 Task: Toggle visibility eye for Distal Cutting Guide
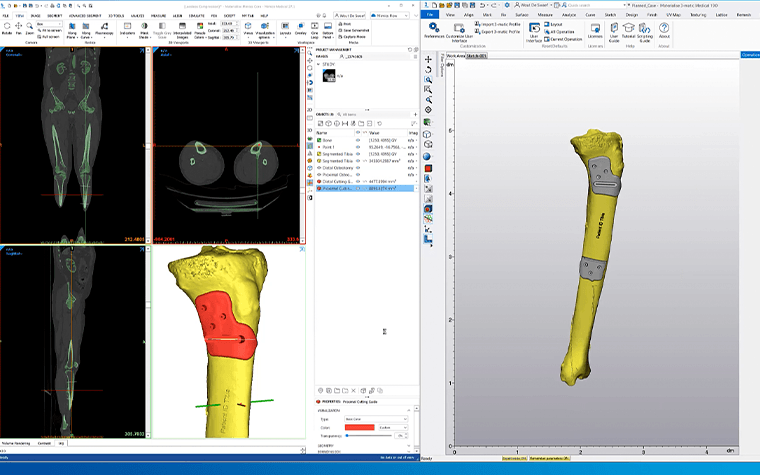pyautogui.click(x=358, y=181)
